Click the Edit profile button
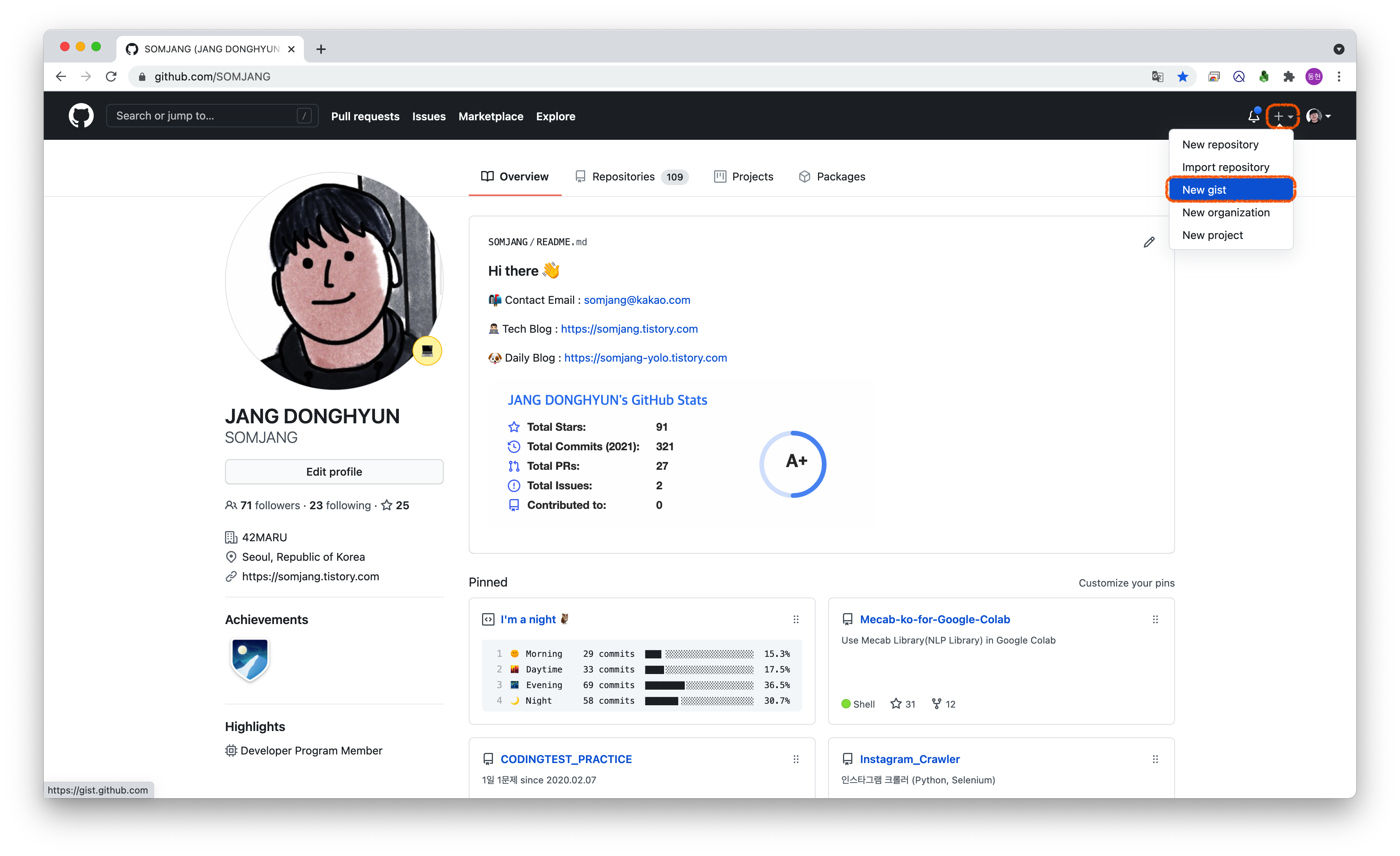 pyautogui.click(x=334, y=471)
